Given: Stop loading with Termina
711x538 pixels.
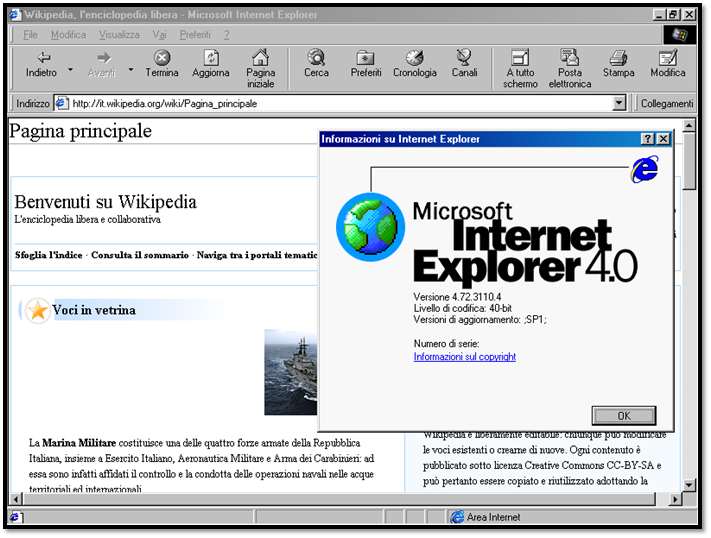Looking at the screenshot, I should tap(162, 64).
